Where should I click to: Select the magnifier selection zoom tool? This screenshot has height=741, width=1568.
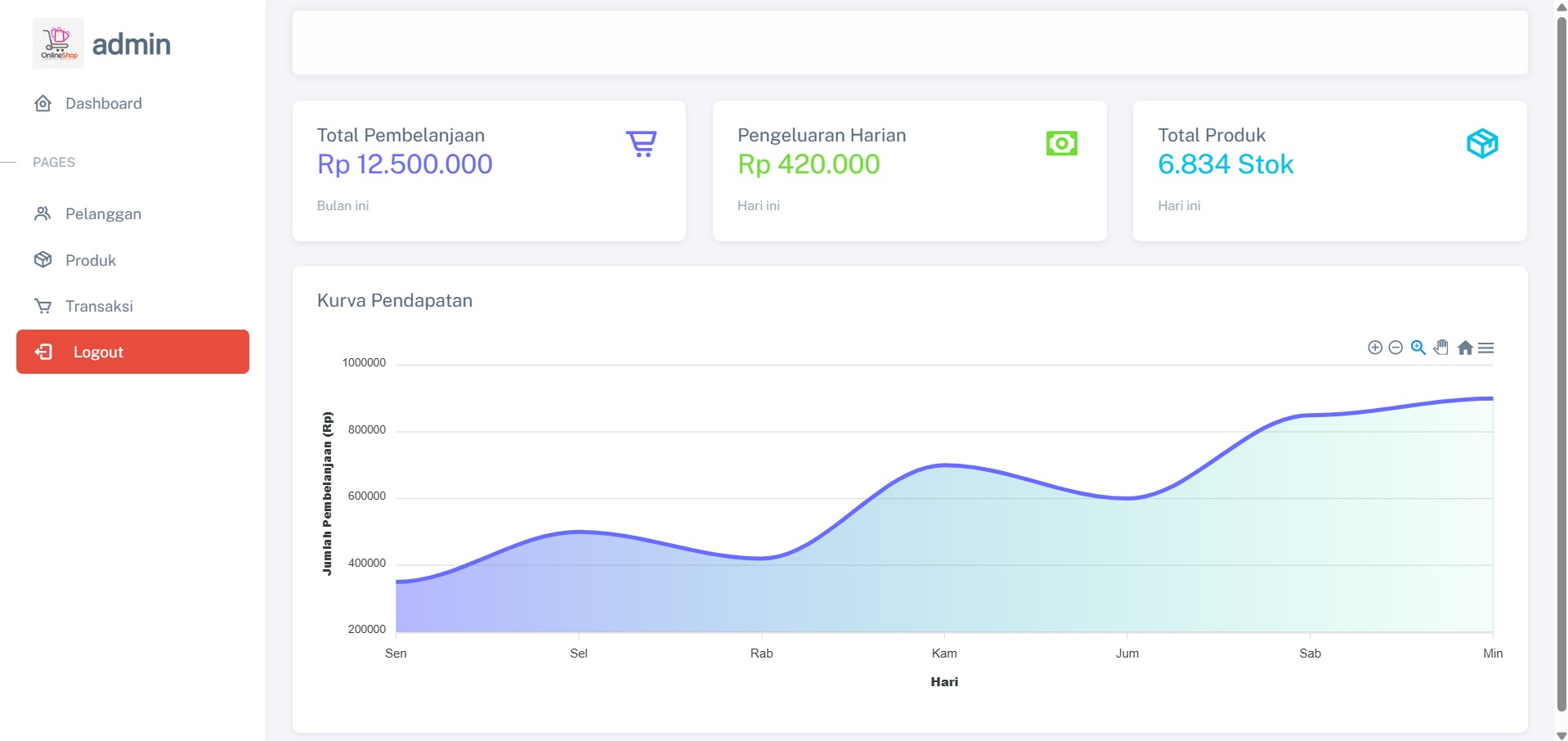click(x=1418, y=348)
